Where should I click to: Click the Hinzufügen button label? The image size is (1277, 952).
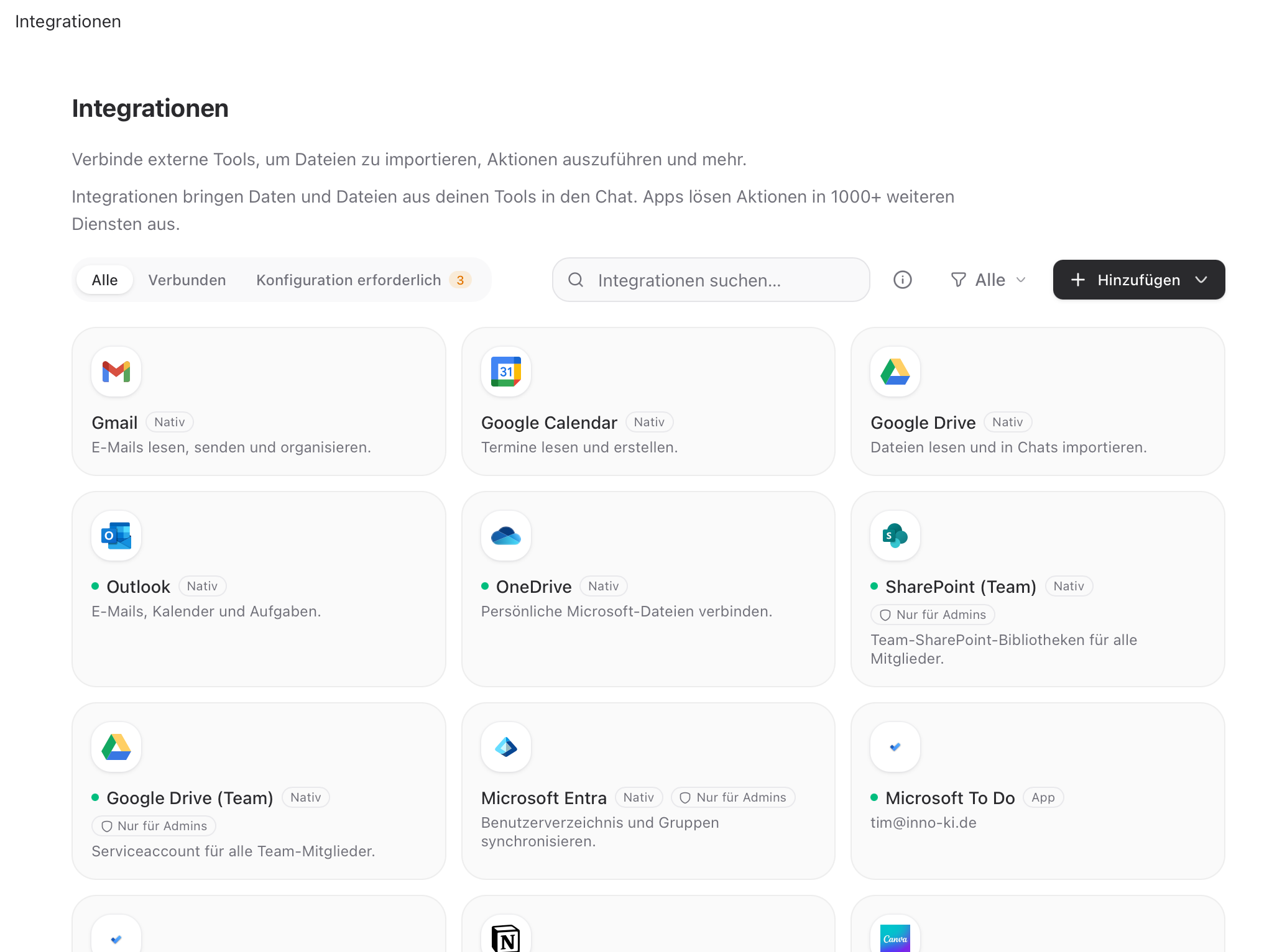tap(1139, 280)
